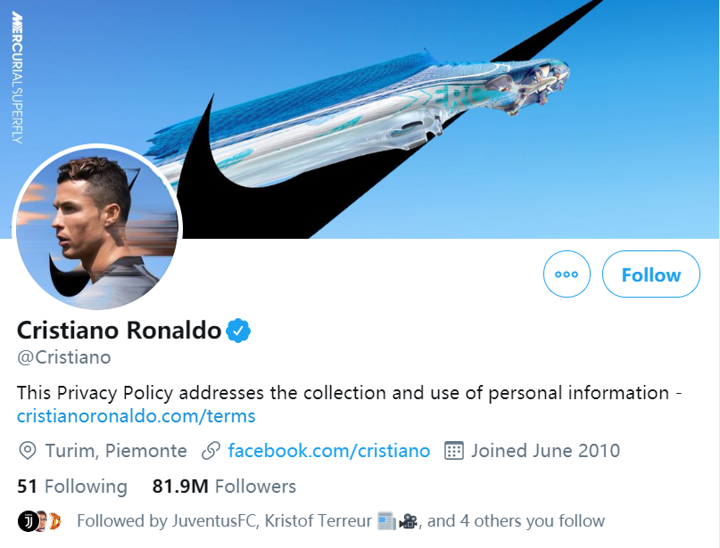This screenshot has height=548, width=720.
Task: Click the calendar icon beside Joined
Action: coord(453,451)
